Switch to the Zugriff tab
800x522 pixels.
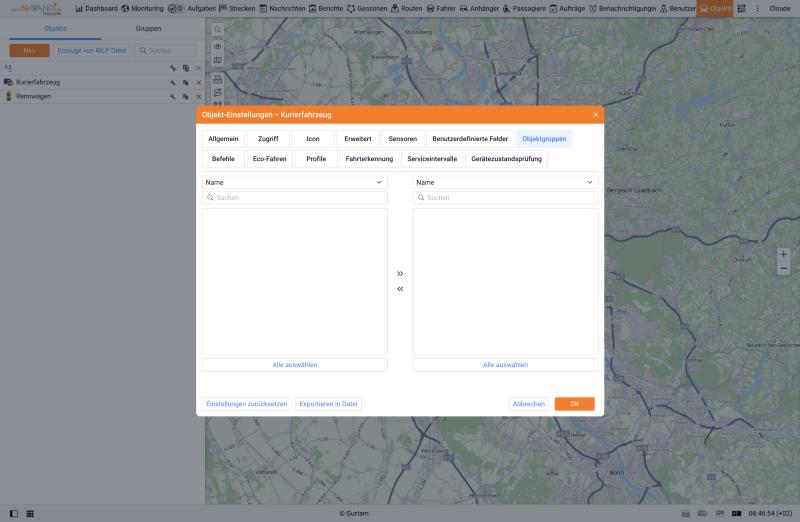click(268, 139)
